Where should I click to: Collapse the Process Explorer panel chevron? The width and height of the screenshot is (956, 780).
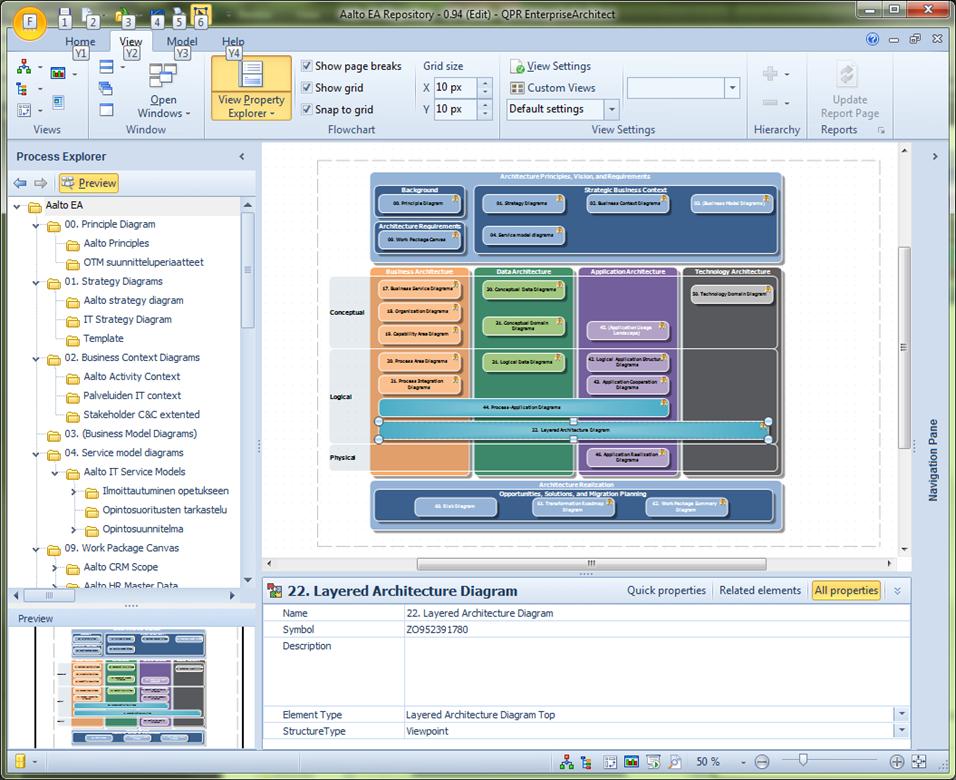(242, 157)
